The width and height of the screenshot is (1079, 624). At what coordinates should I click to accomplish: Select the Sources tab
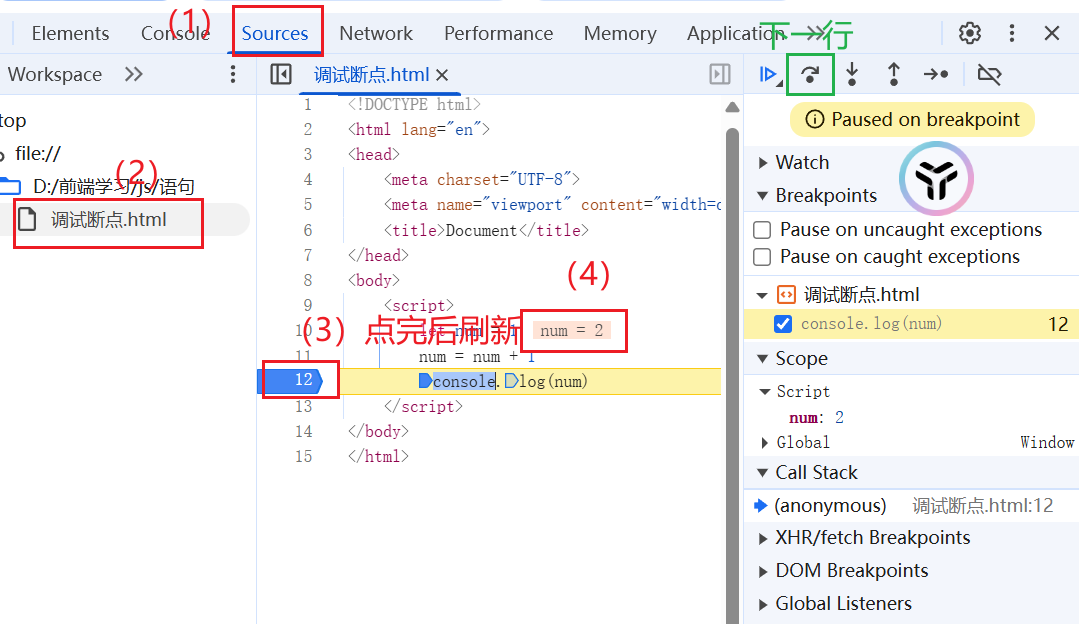[275, 33]
